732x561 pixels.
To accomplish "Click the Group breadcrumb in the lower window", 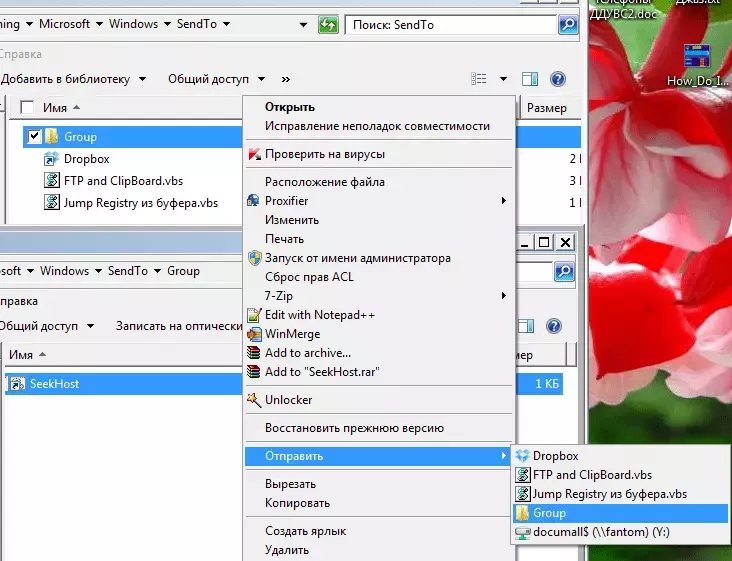I will (183, 271).
